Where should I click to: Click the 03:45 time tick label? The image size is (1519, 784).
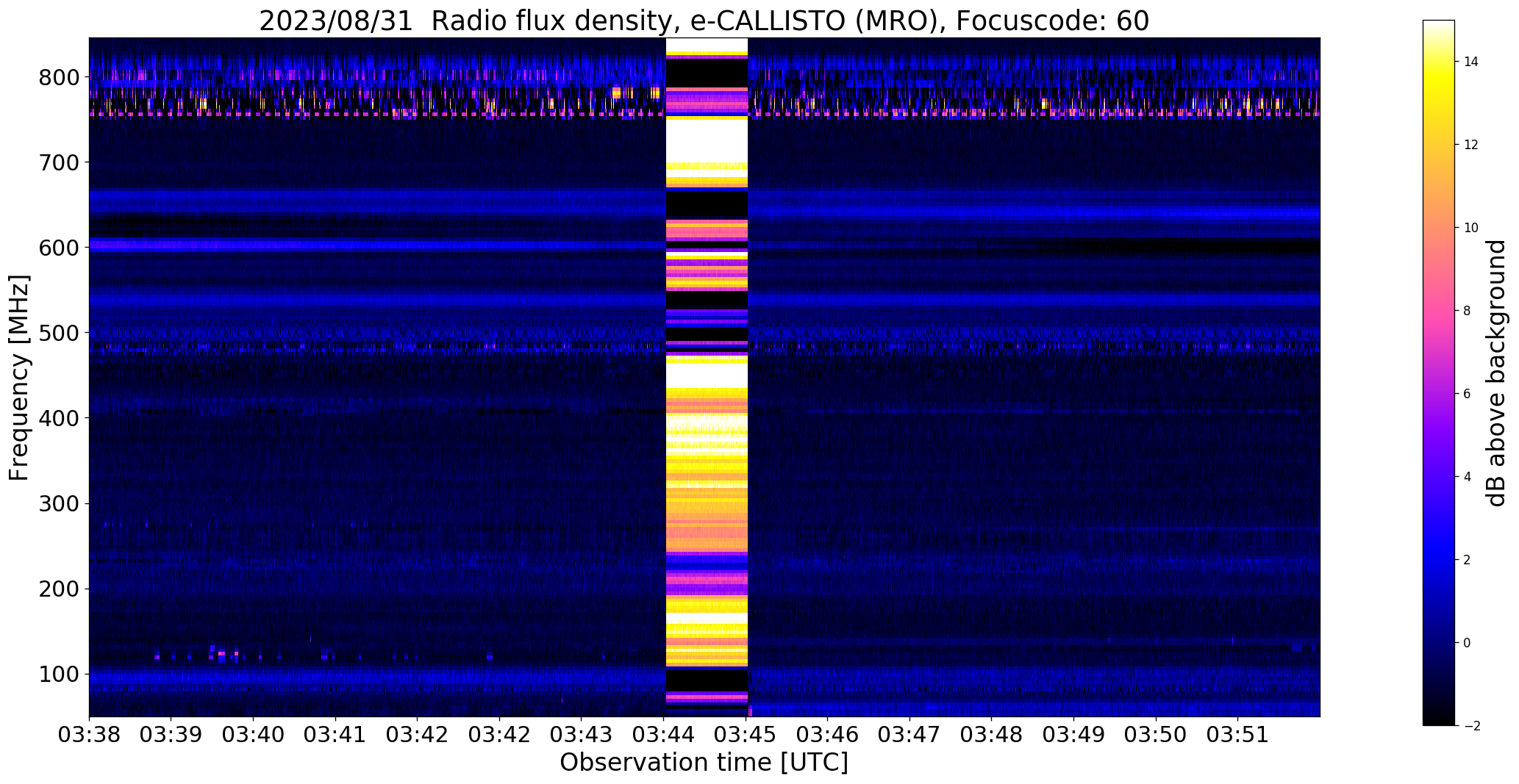(x=746, y=736)
